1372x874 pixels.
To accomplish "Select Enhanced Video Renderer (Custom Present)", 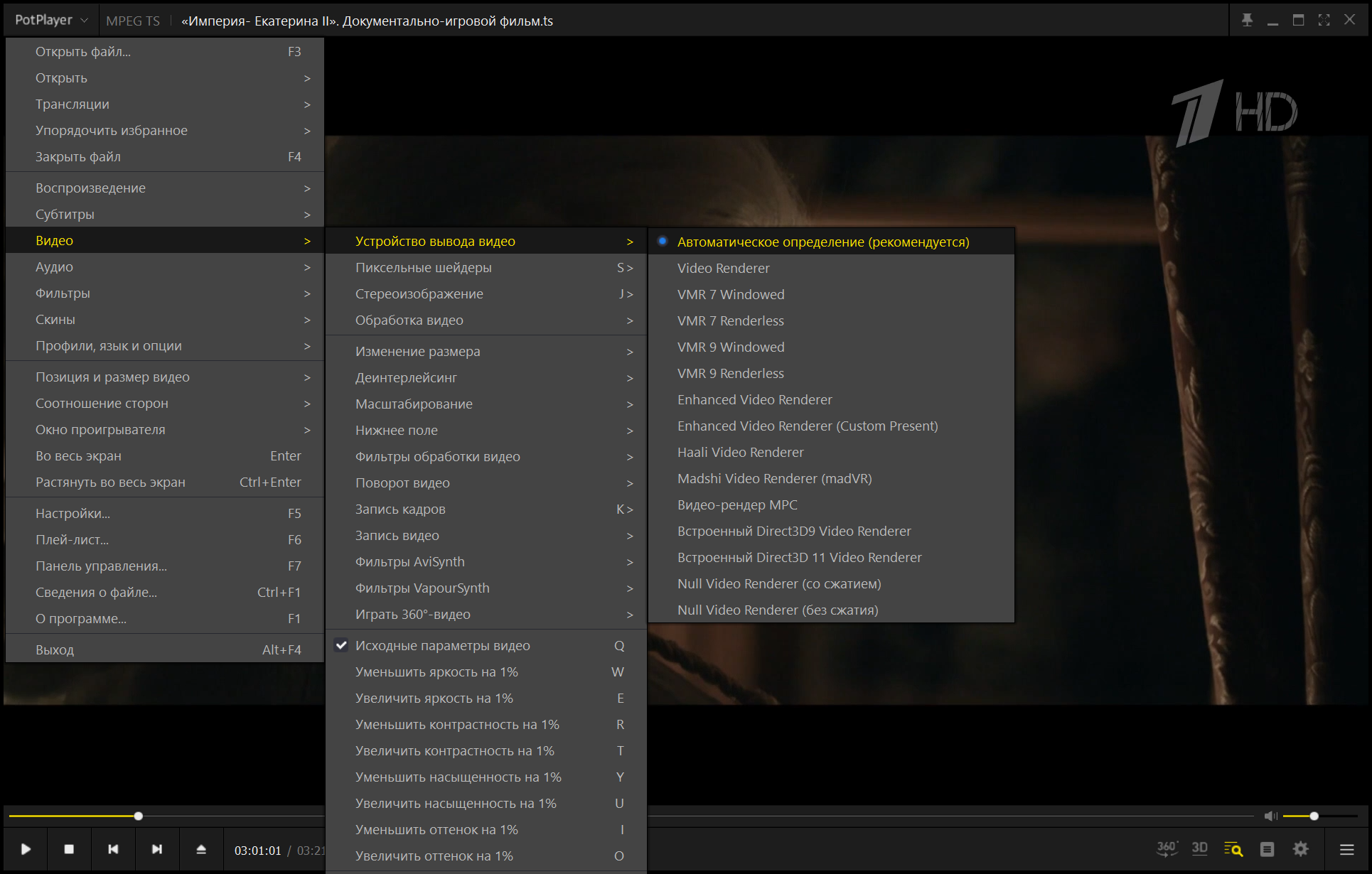I will pyautogui.click(x=808, y=426).
